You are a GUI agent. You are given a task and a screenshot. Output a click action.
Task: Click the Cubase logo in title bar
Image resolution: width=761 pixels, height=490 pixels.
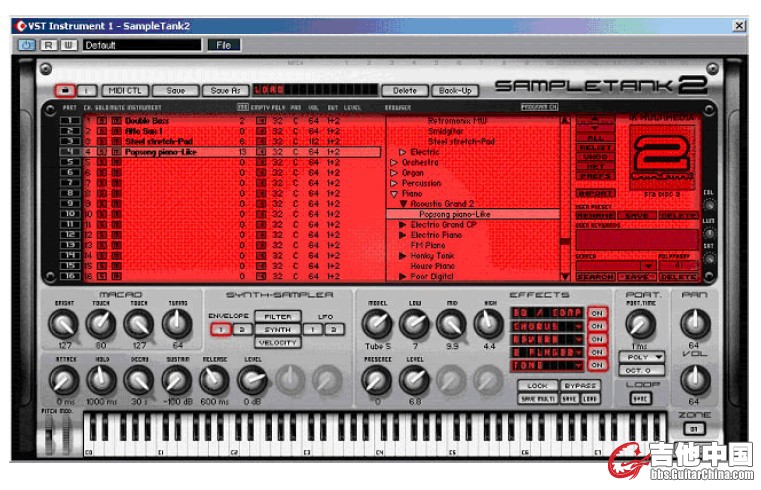pyautogui.click(x=20, y=26)
